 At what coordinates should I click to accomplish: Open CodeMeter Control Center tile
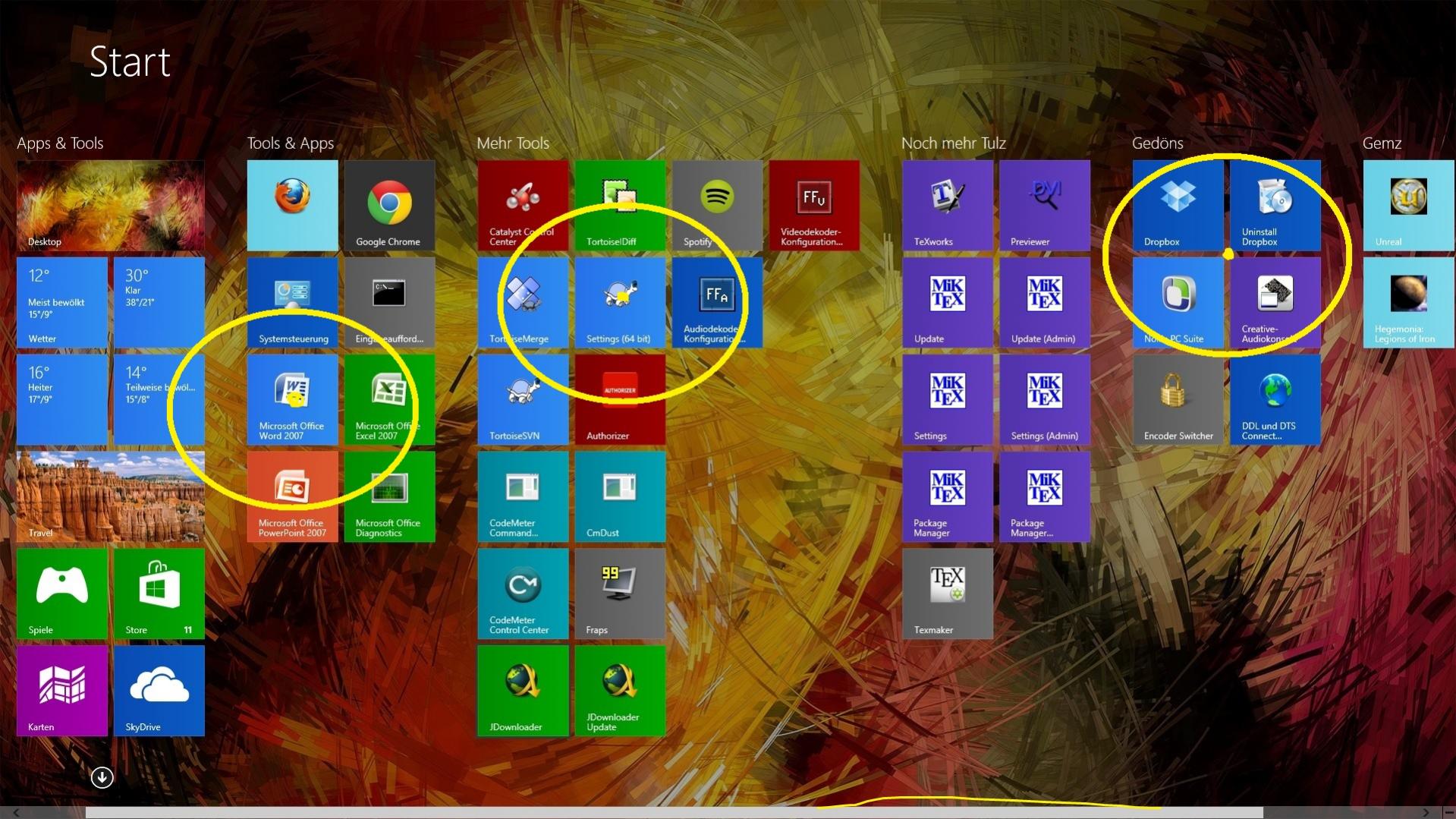[523, 594]
